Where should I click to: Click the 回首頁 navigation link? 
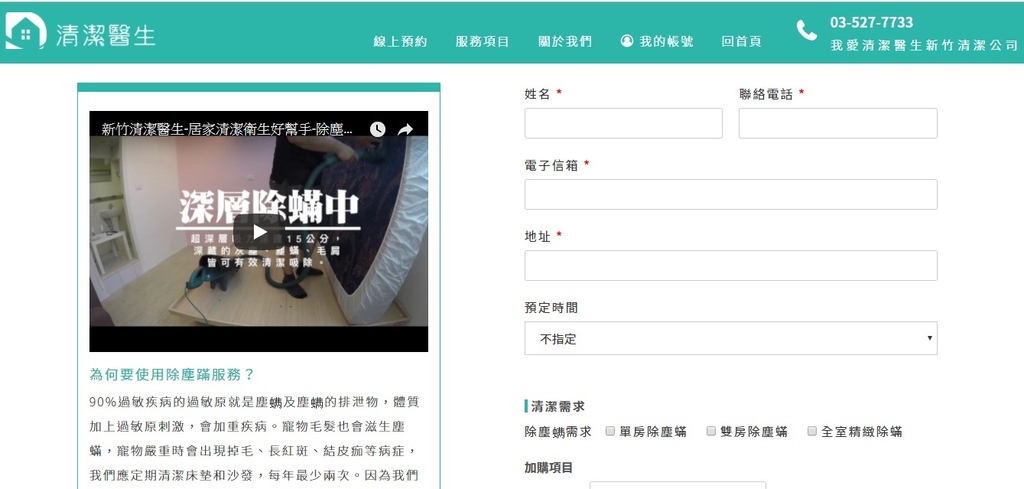click(741, 41)
